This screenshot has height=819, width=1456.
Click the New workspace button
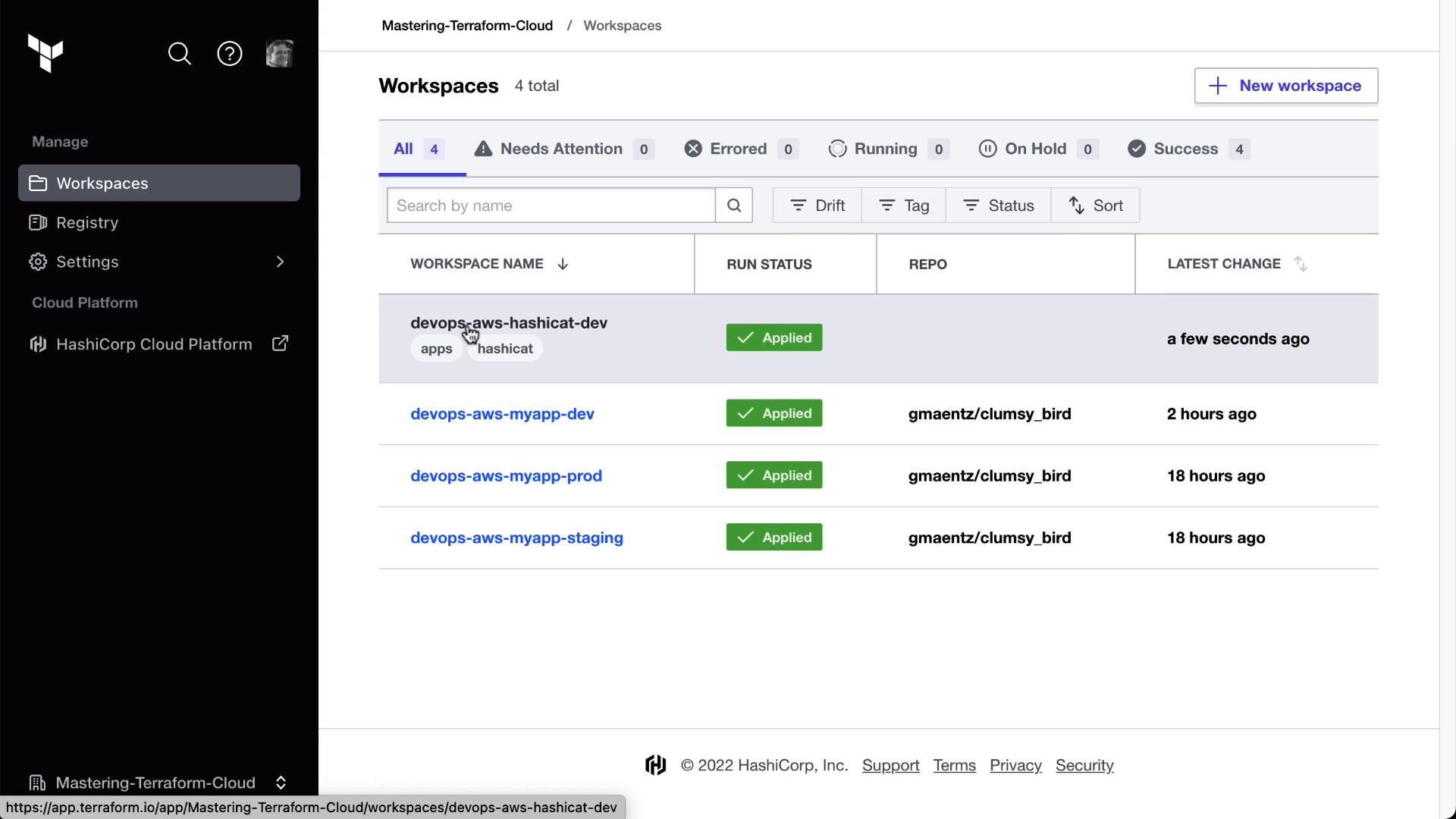pyautogui.click(x=1286, y=86)
